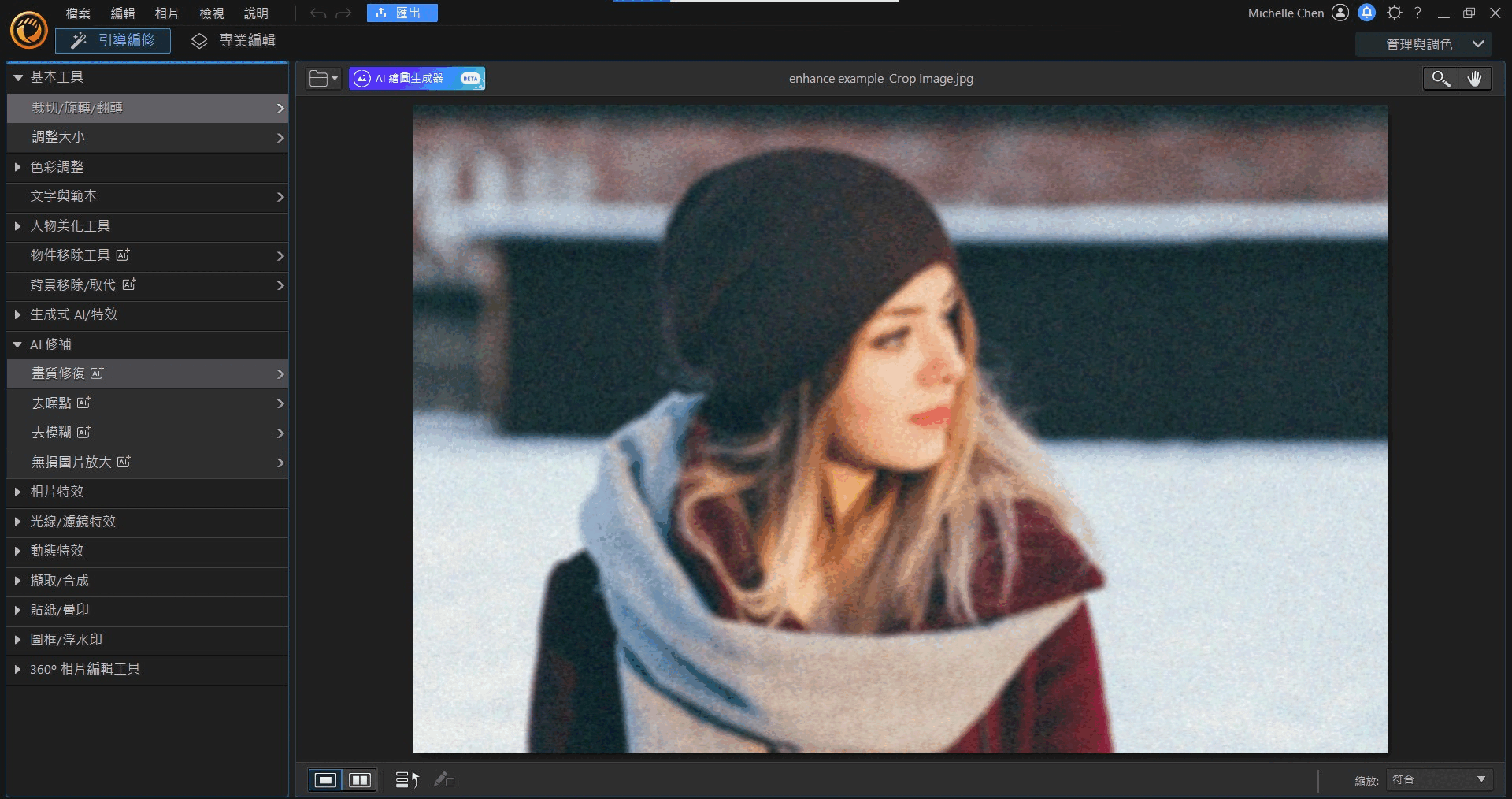Viewport: 1512px width, 799px height.
Task: Switch to single image view mode
Action: pos(325,780)
